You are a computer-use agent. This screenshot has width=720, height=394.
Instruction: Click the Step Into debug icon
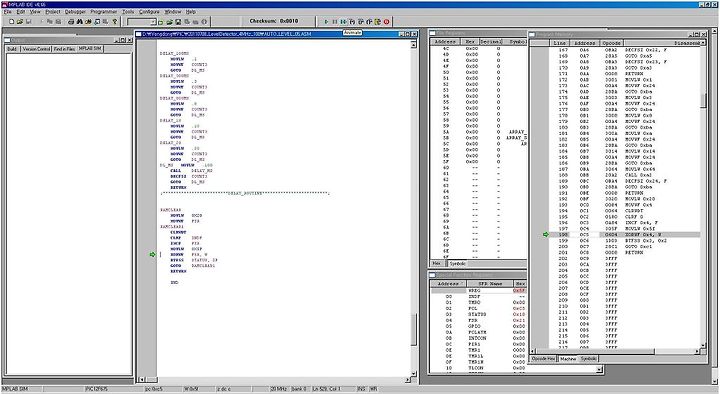[352, 22]
